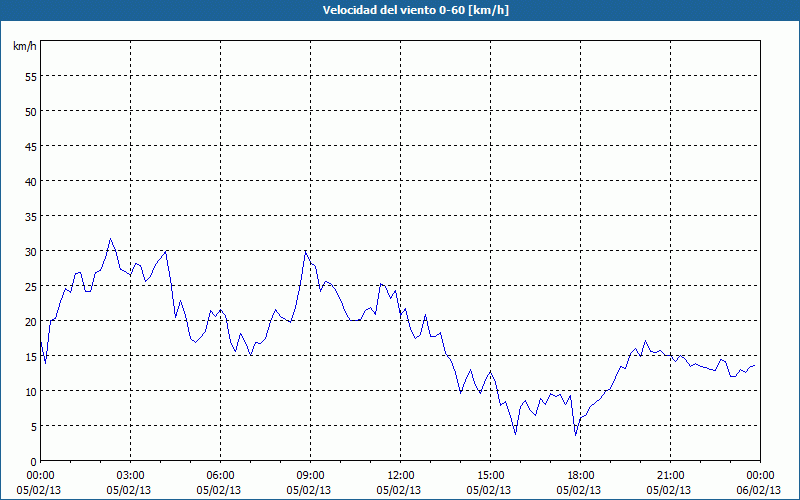
Task: Click the chart title 'Velocidad del viento 0-60 [km/h]'
Action: click(x=415, y=10)
